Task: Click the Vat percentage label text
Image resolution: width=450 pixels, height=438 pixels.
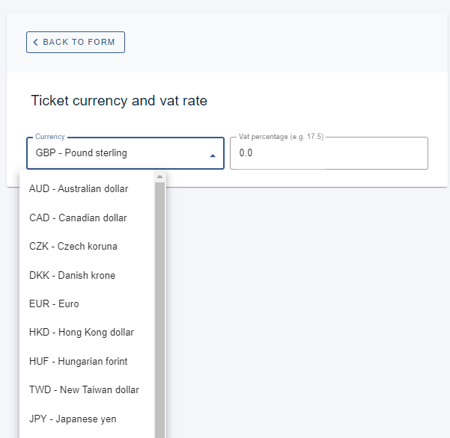Action: pos(281,137)
